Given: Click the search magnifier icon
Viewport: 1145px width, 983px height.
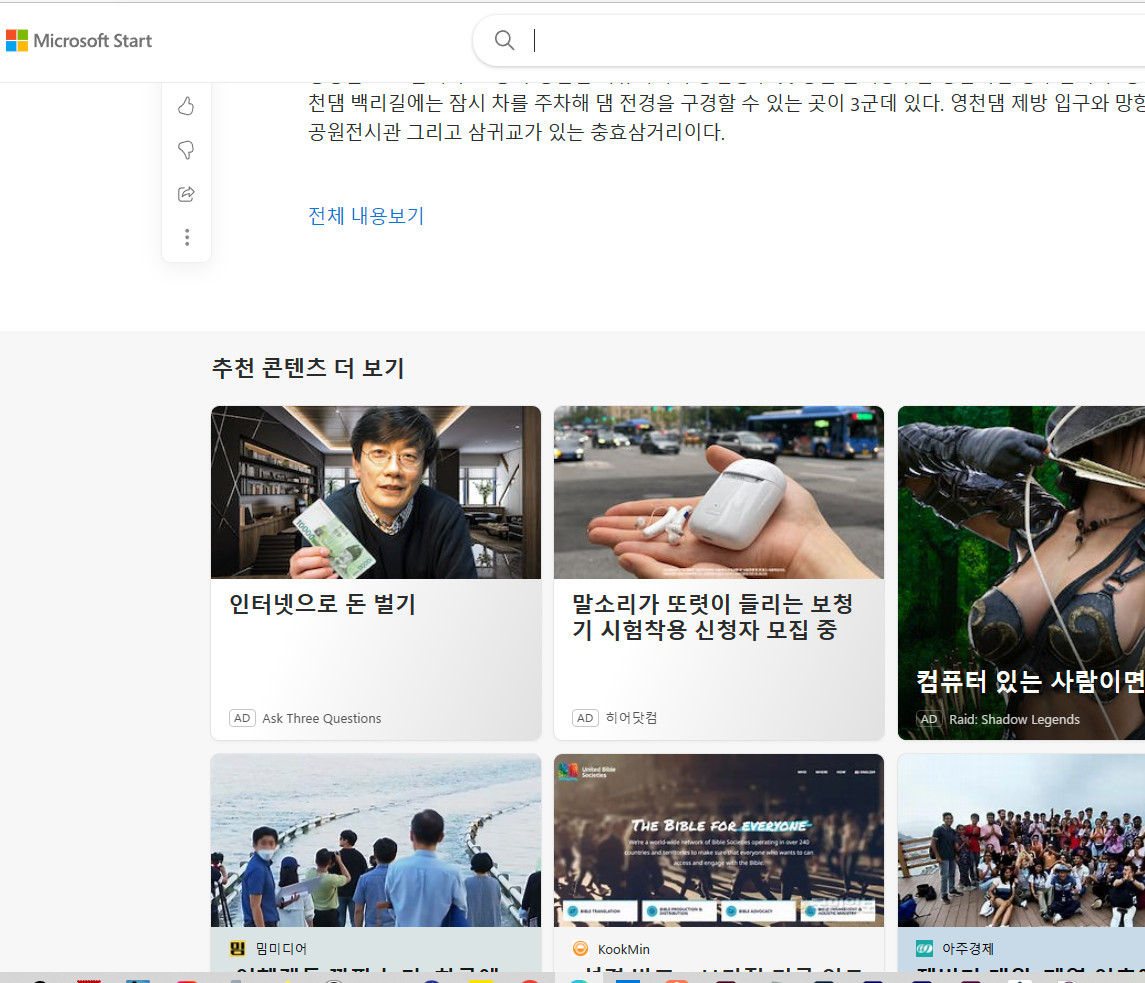Looking at the screenshot, I should [x=505, y=40].
